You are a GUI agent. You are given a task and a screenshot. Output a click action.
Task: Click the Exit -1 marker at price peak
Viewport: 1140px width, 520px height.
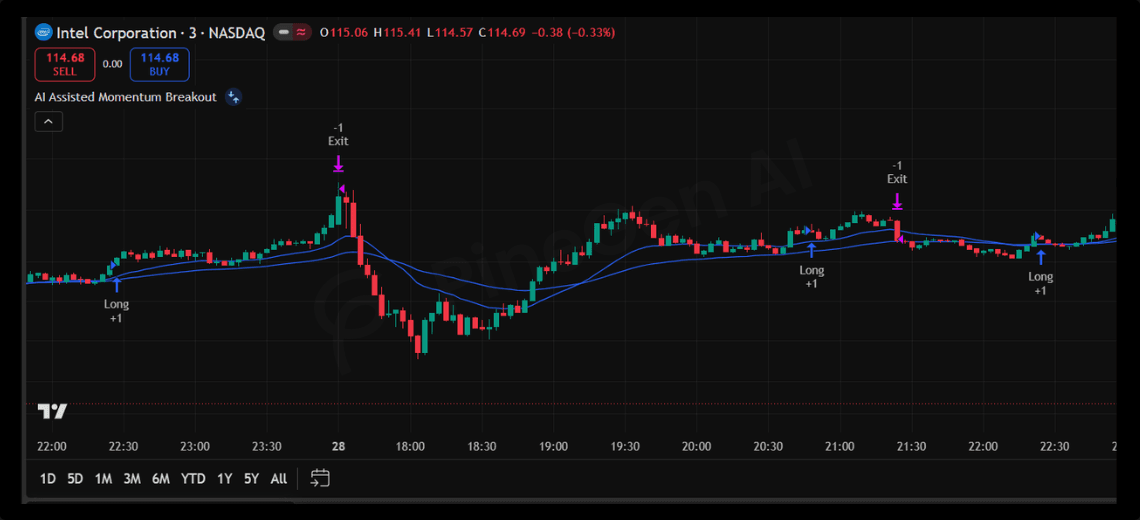click(x=338, y=149)
